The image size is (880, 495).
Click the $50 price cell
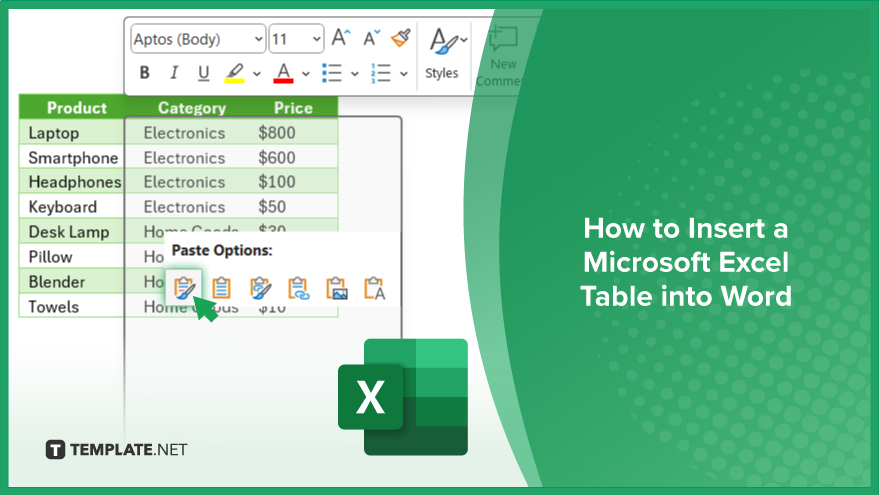click(x=272, y=207)
